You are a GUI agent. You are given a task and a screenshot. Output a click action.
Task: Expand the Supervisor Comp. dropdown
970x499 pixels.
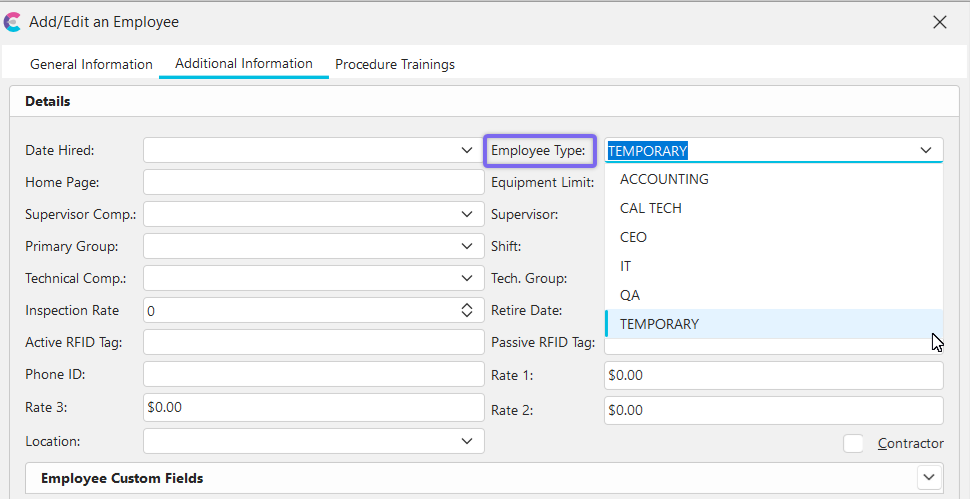tap(467, 214)
